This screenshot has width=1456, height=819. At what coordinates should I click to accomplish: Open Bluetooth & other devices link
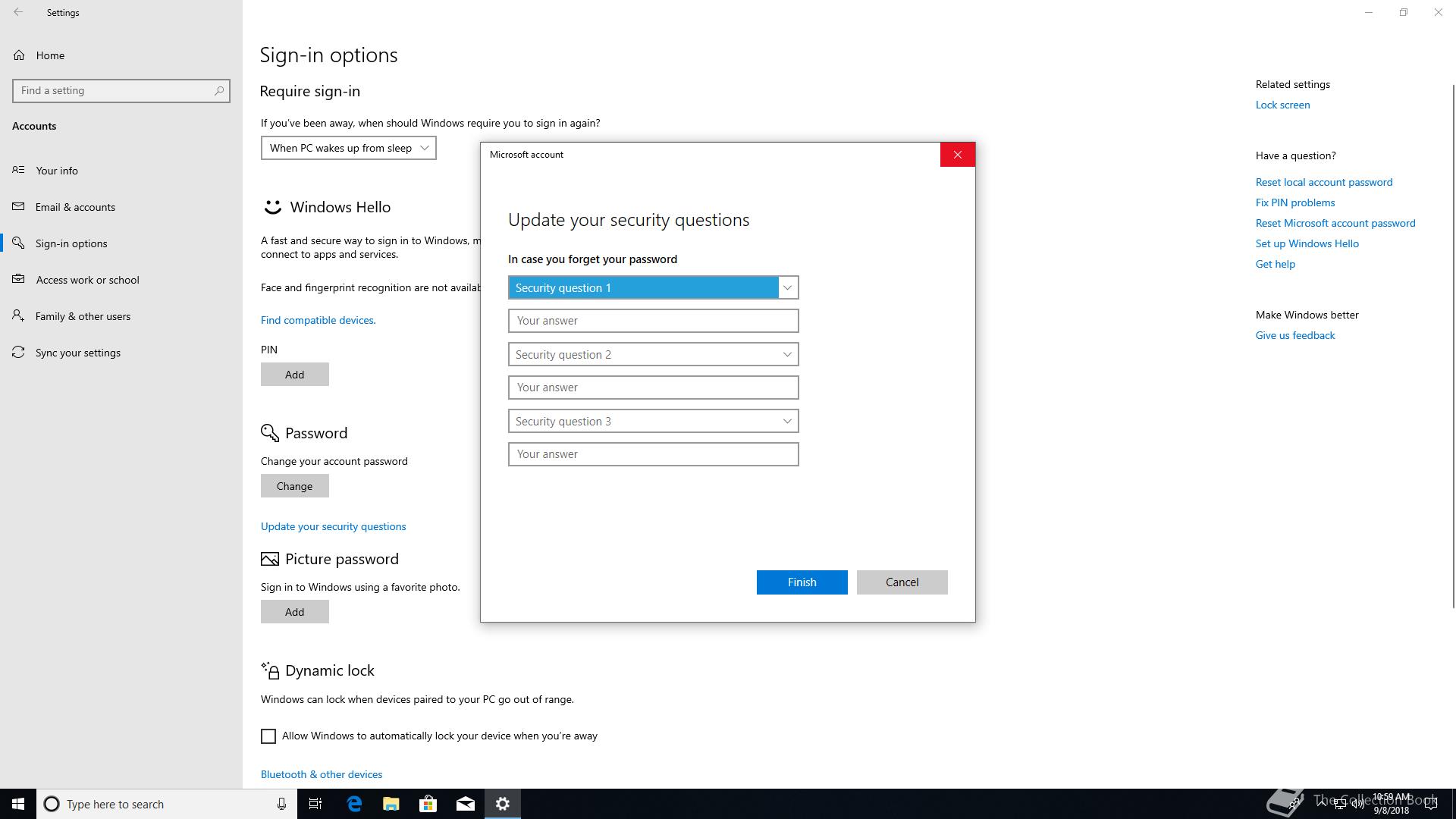pyautogui.click(x=322, y=774)
